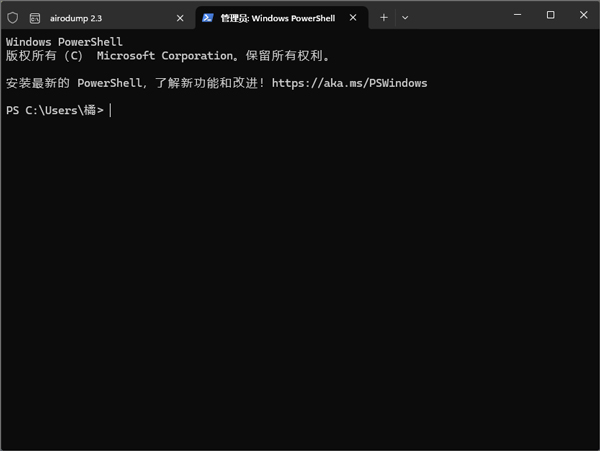This screenshot has height=451, width=600.
Task: Click the PowerShell tab's blue icon
Action: point(207,18)
